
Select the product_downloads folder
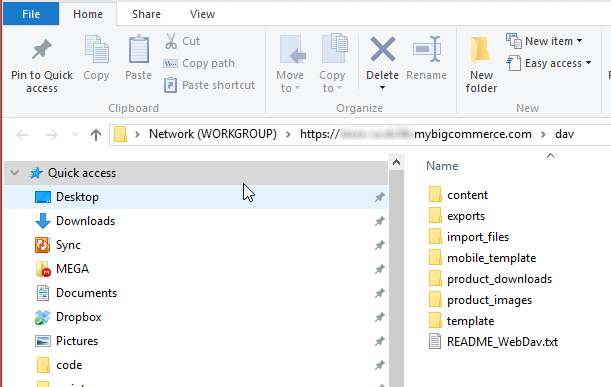(x=490, y=279)
